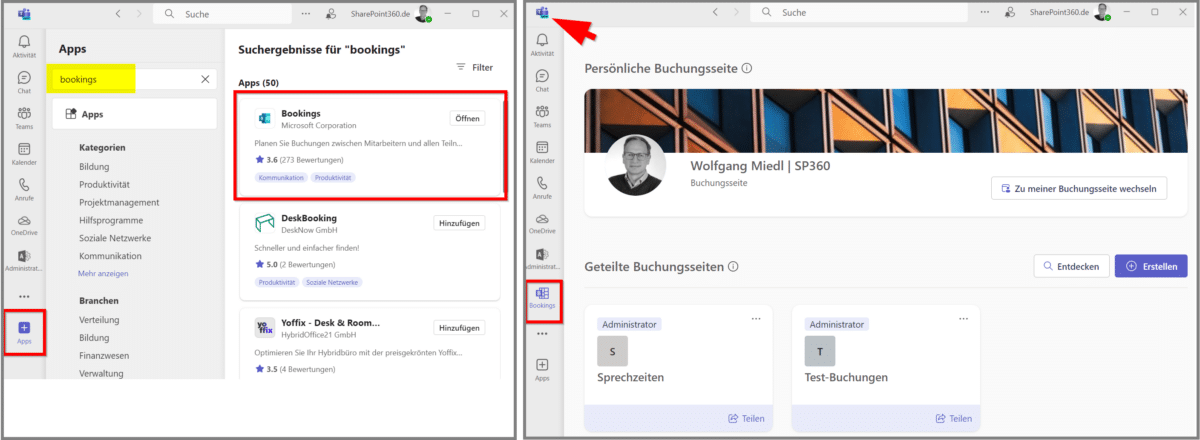The height and width of the screenshot is (440, 1200).
Task: Click Zu meiner Buchungsseite wechseln
Action: tap(1078, 188)
